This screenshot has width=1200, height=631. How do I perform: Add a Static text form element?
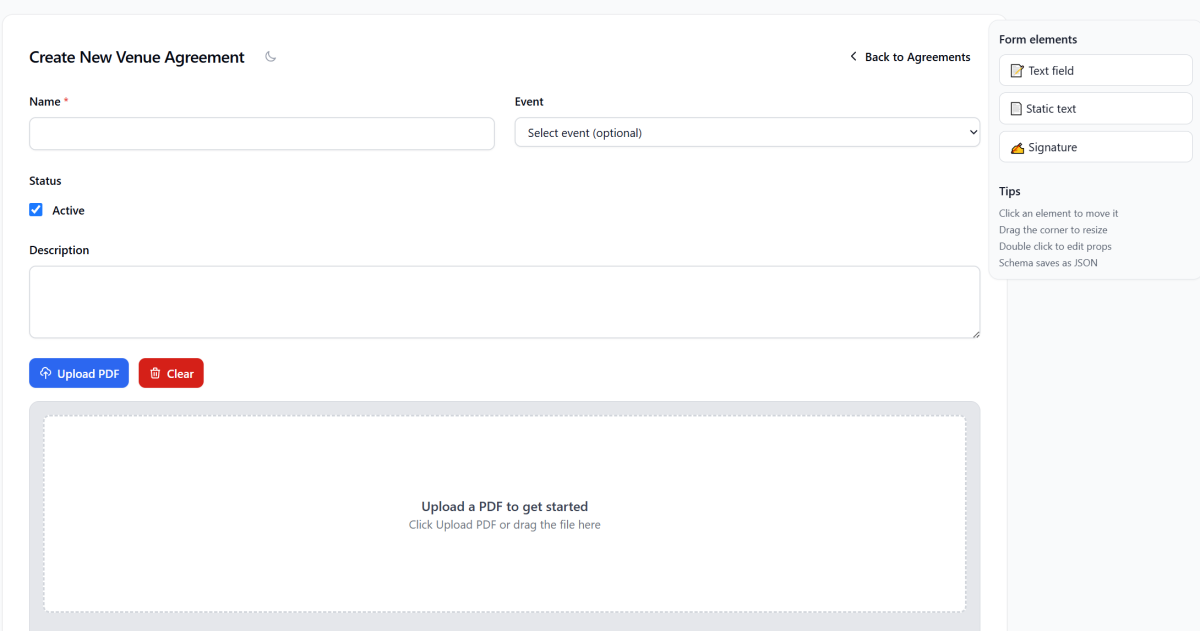point(1095,109)
